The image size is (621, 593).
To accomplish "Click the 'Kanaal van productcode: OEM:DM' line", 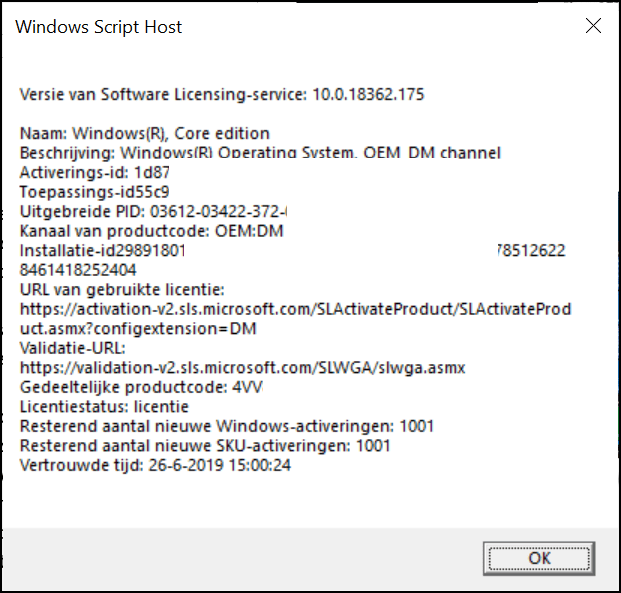I will click(151, 231).
